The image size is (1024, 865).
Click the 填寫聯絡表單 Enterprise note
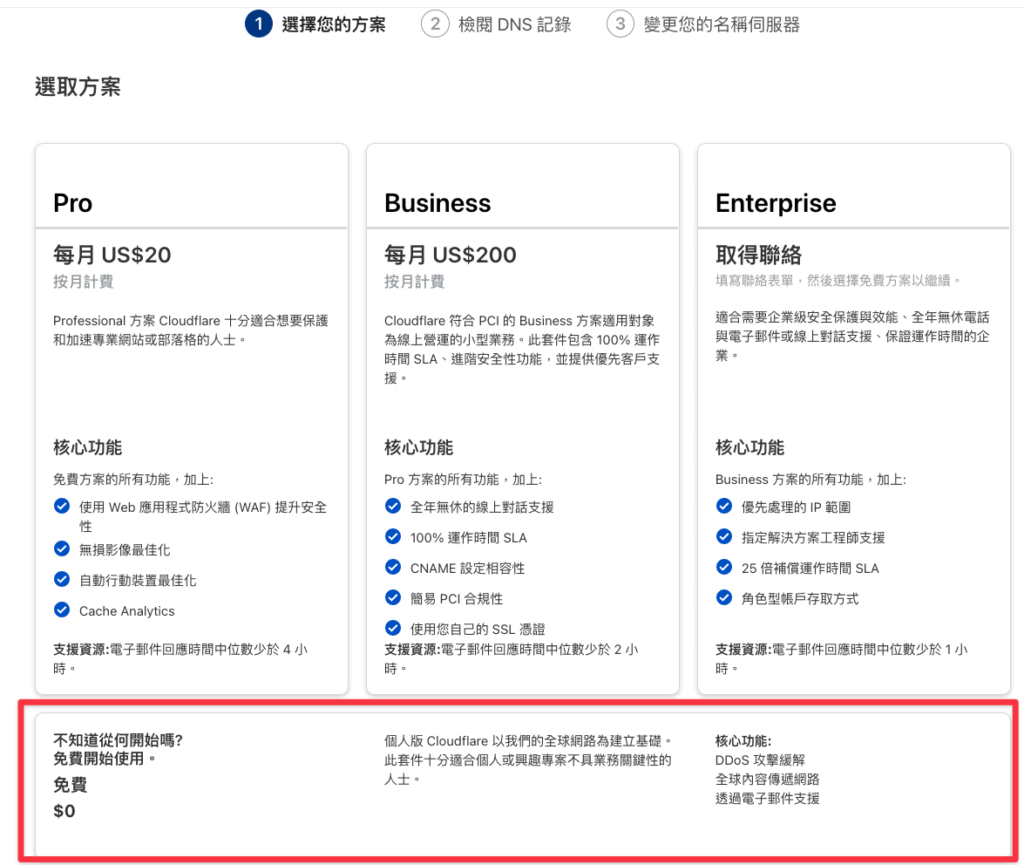[x=838, y=281]
